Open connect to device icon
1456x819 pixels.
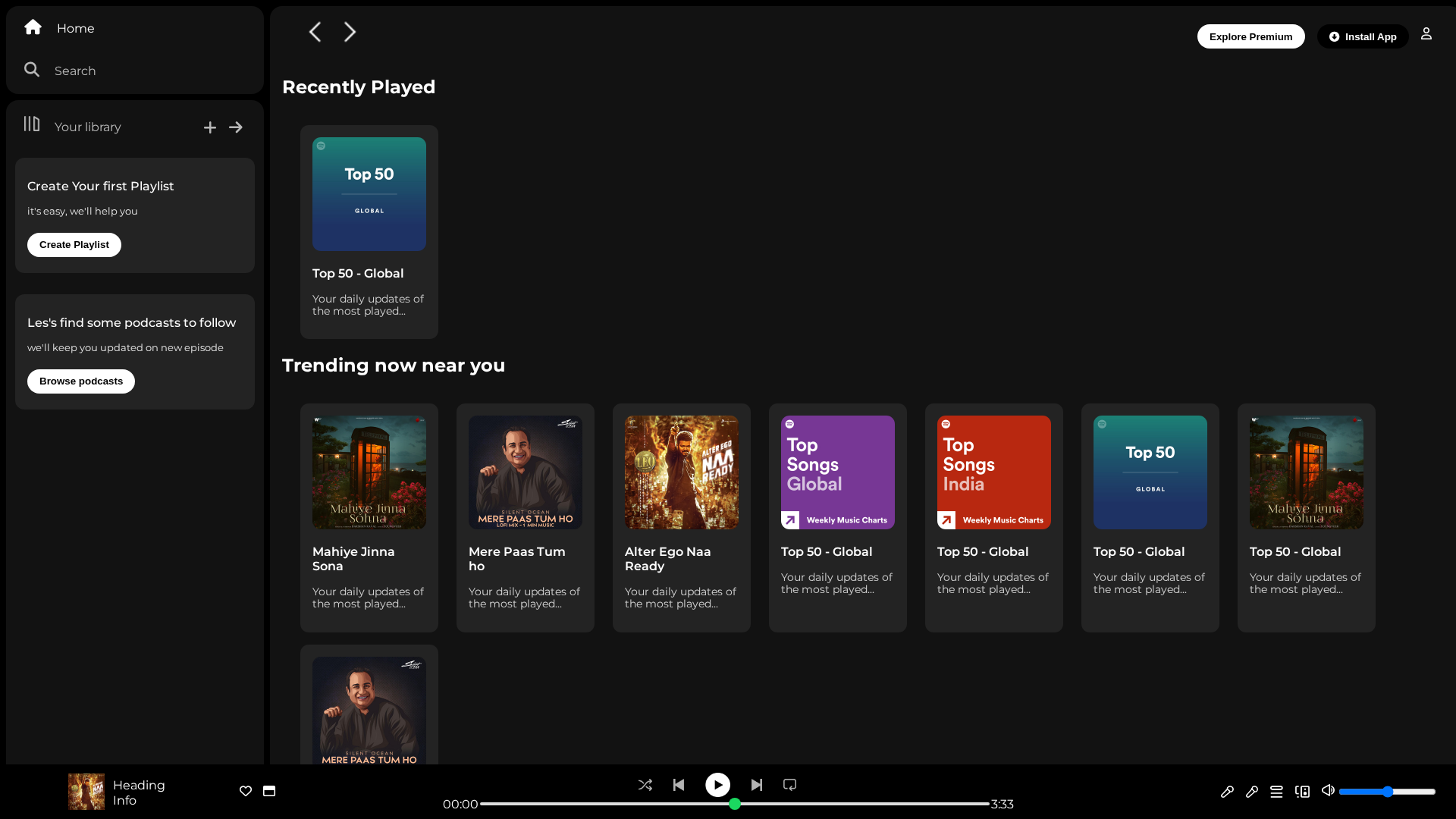[x=1302, y=791]
